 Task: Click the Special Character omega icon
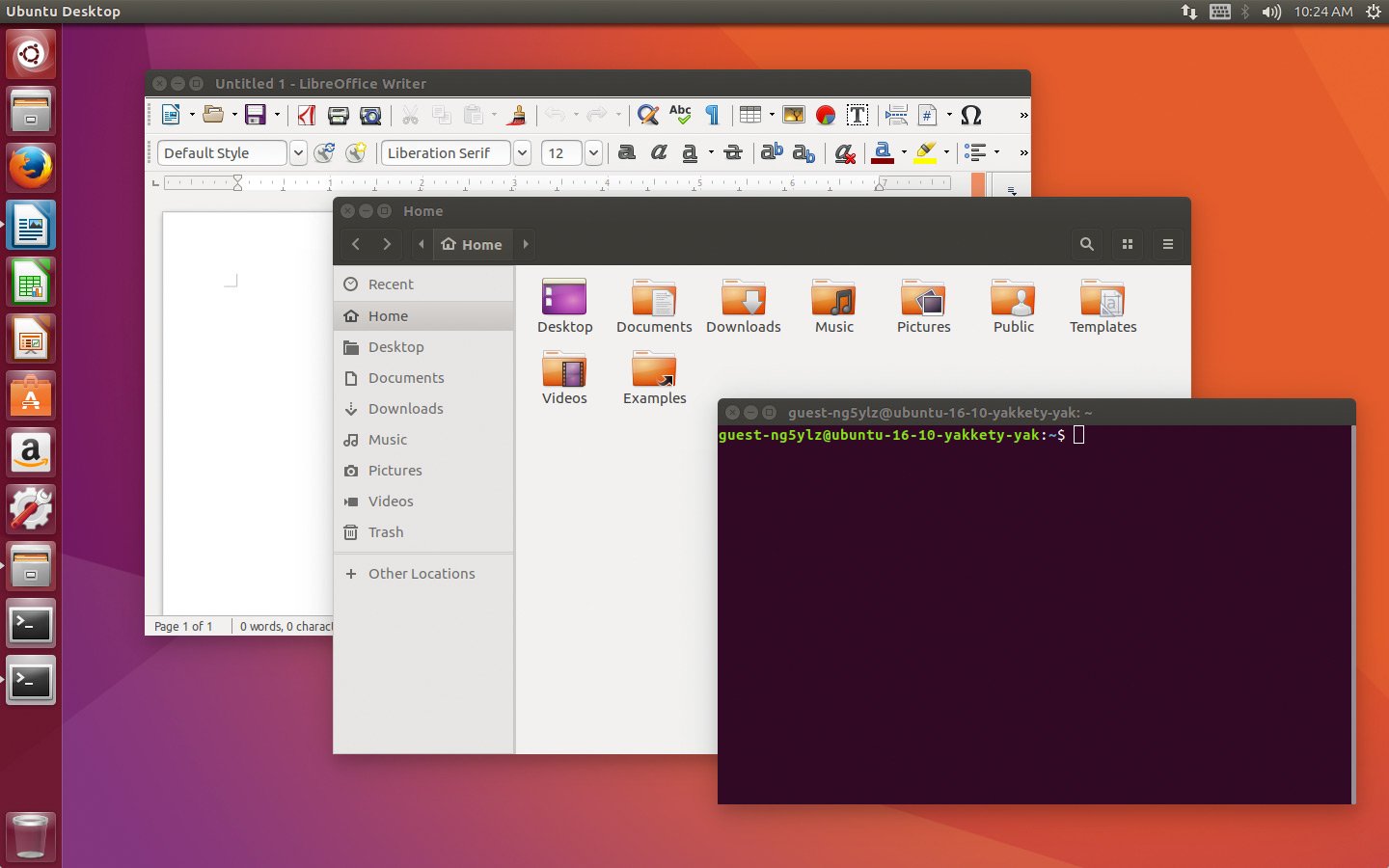971,116
